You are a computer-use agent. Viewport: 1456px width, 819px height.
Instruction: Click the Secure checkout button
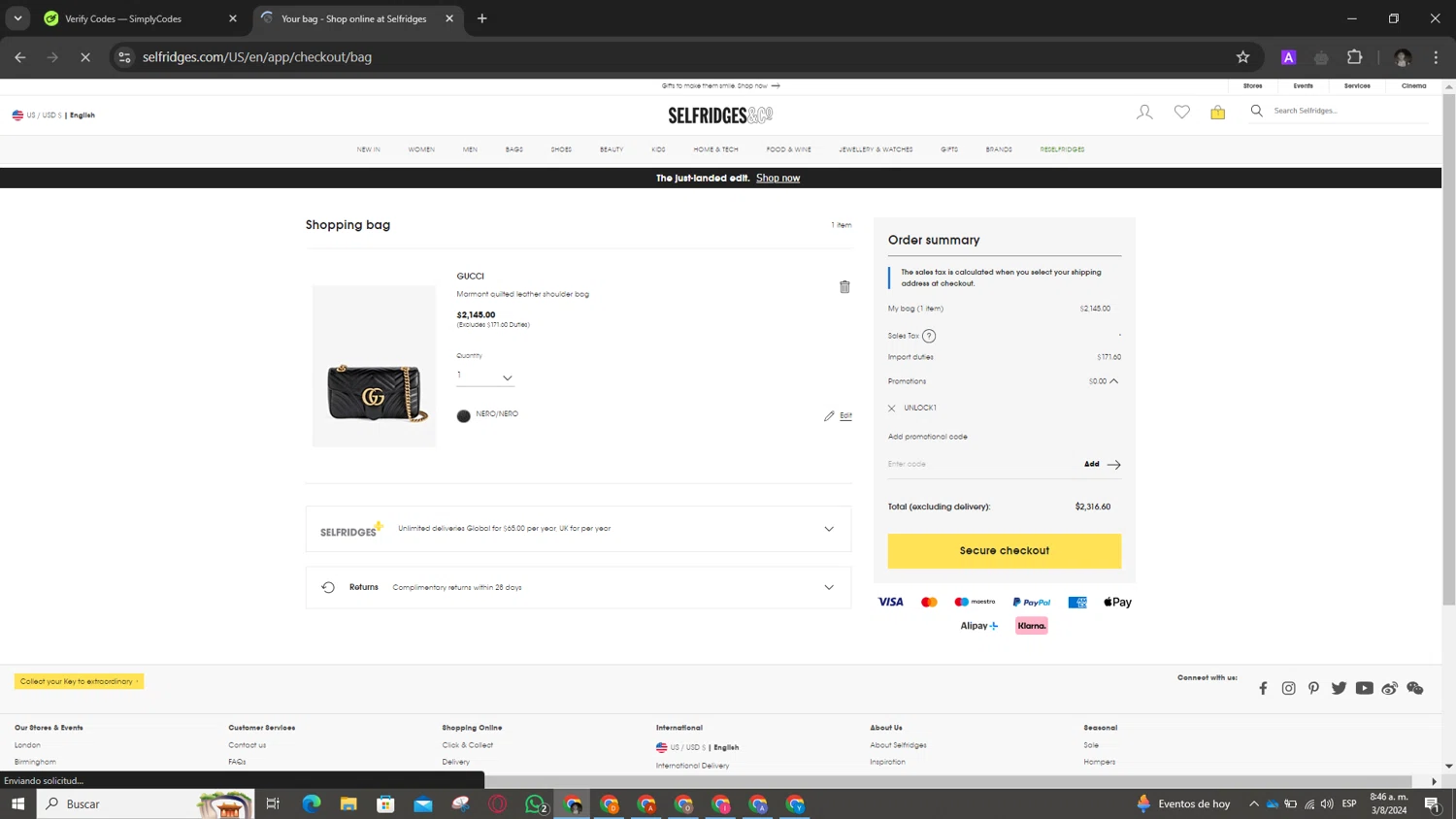[1004, 550]
